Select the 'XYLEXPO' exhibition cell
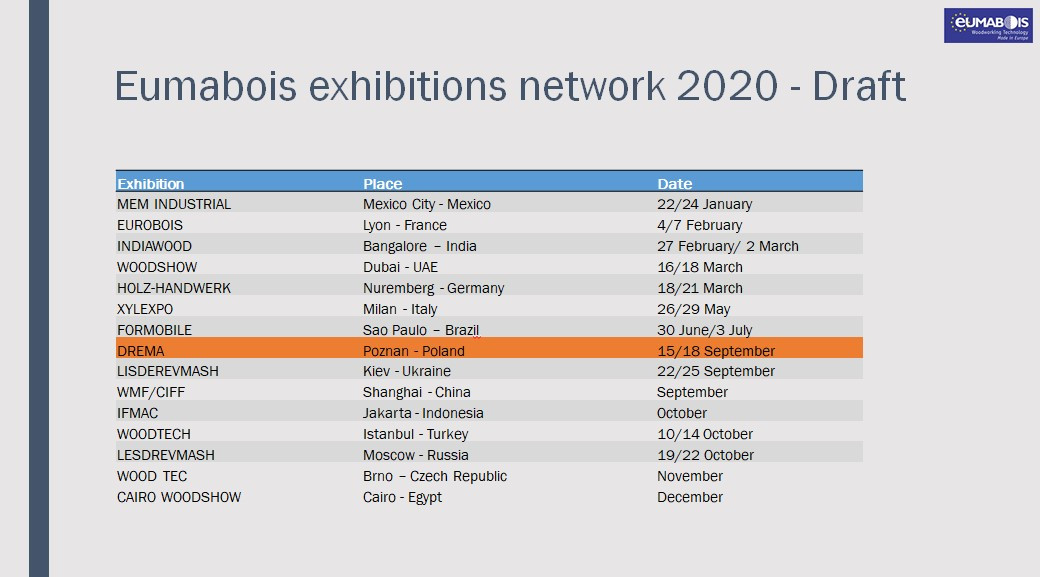The width and height of the screenshot is (1040, 577). 145,310
